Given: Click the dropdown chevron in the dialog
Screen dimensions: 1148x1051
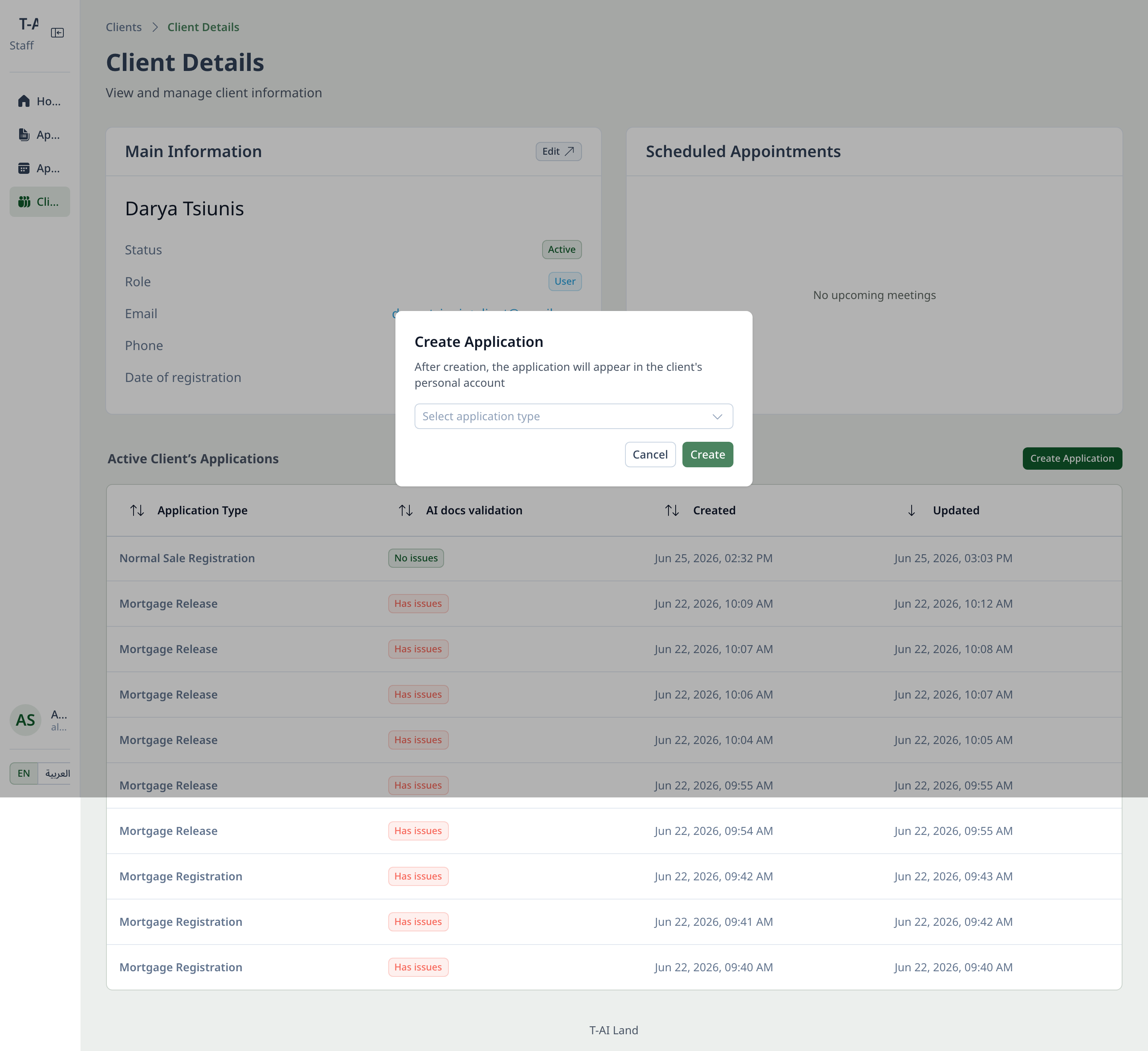Looking at the screenshot, I should 717,416.
